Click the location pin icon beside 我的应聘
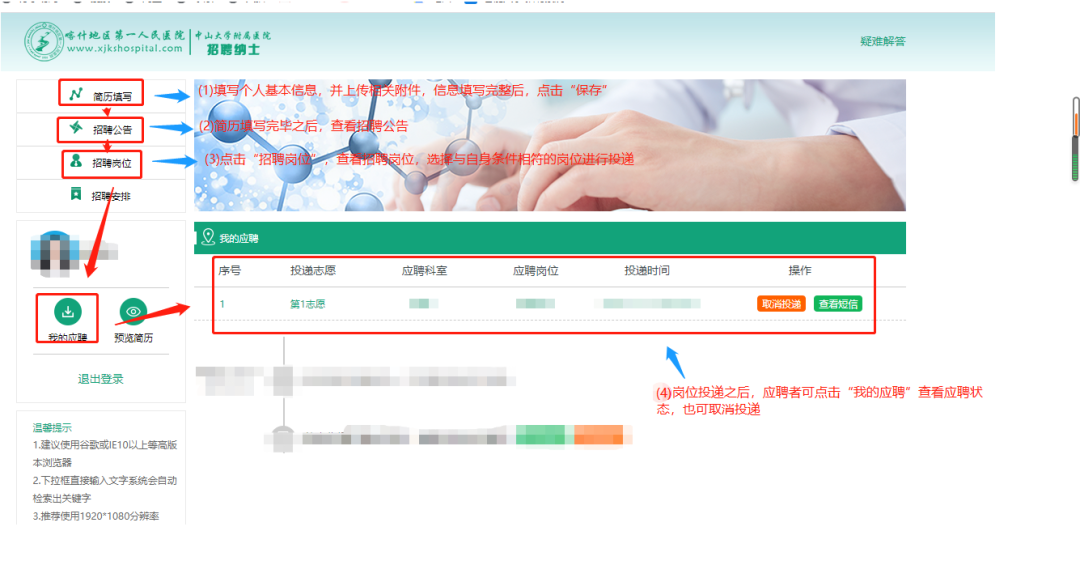 pos(208,238)
